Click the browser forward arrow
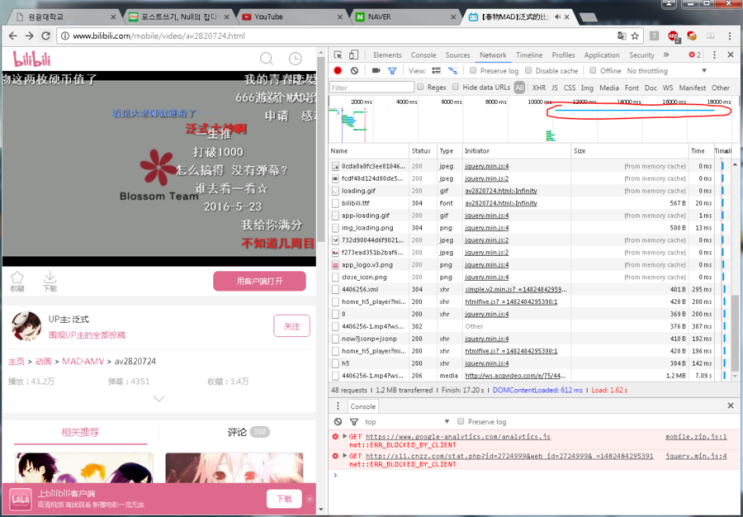The image size is (743, 517). click(29, 36)
